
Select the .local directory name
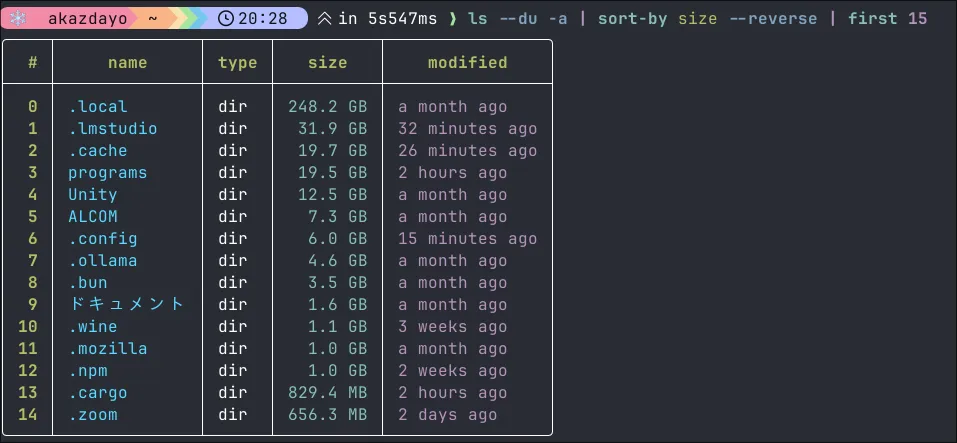pos(97,107)
